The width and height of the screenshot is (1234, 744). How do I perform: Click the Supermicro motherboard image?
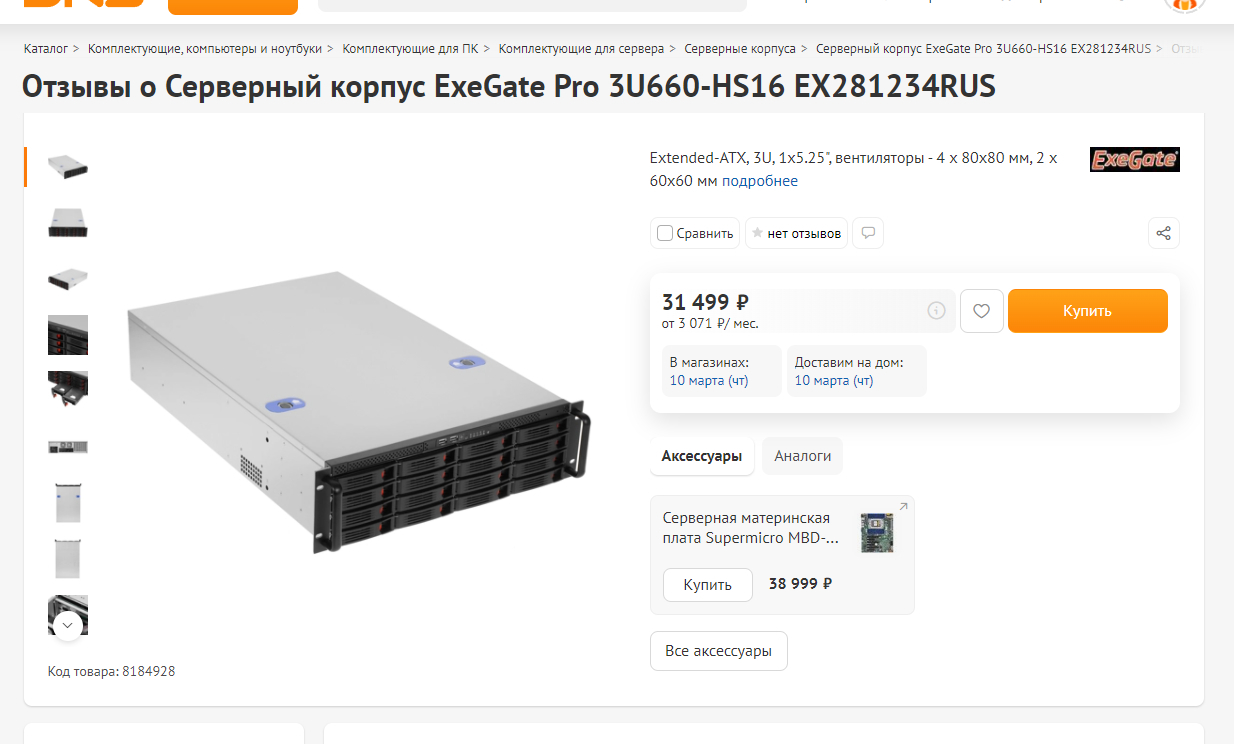click(877, 533)
